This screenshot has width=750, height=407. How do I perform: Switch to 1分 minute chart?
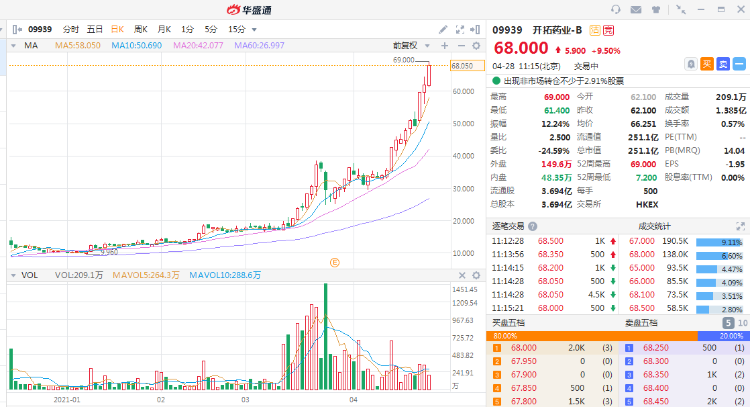point(188,30)
